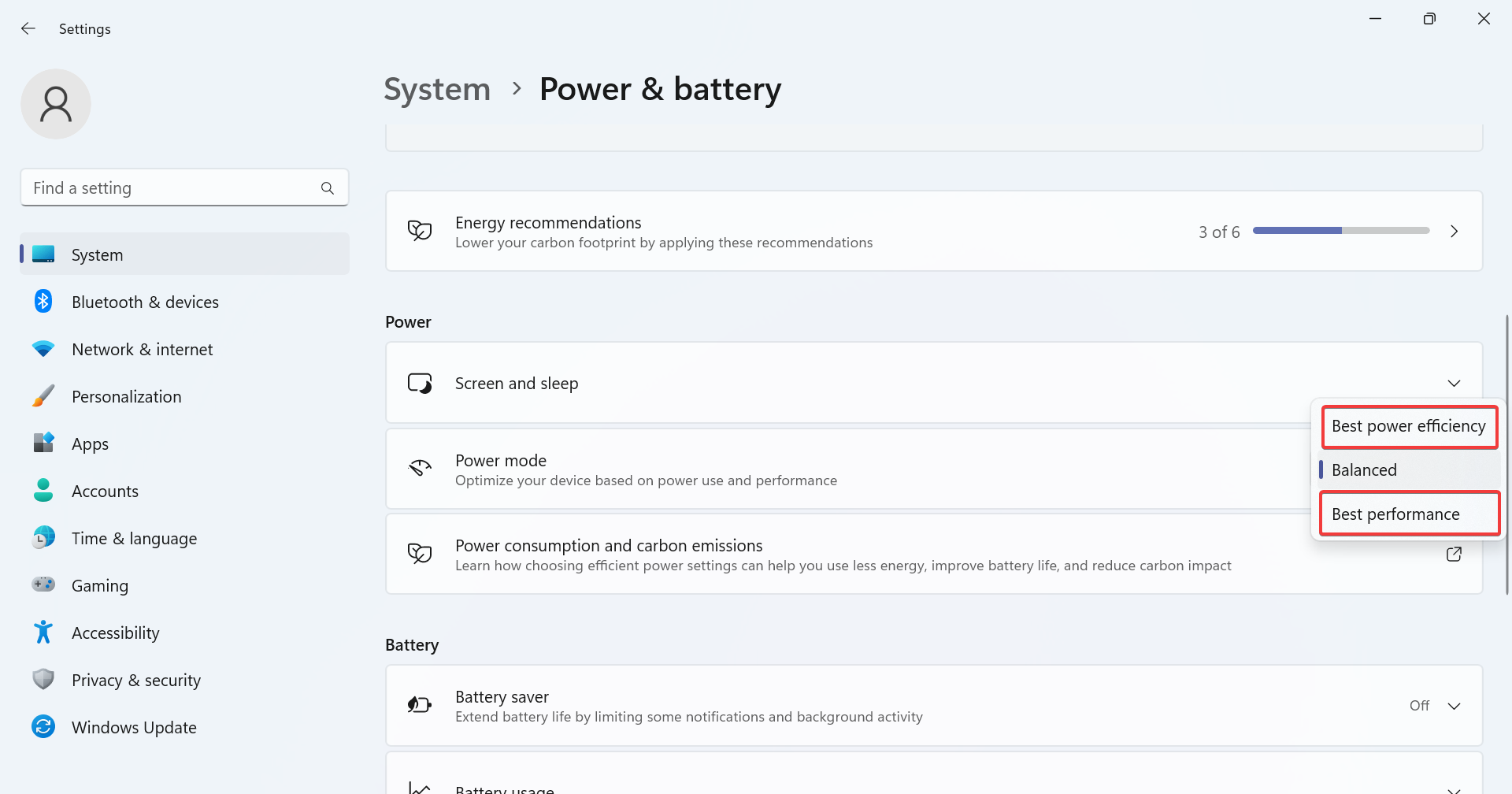Viewport: 1512px width, 794px height.
Task: Click the Energy recommendations leaf icon
Action: point(420,232)
